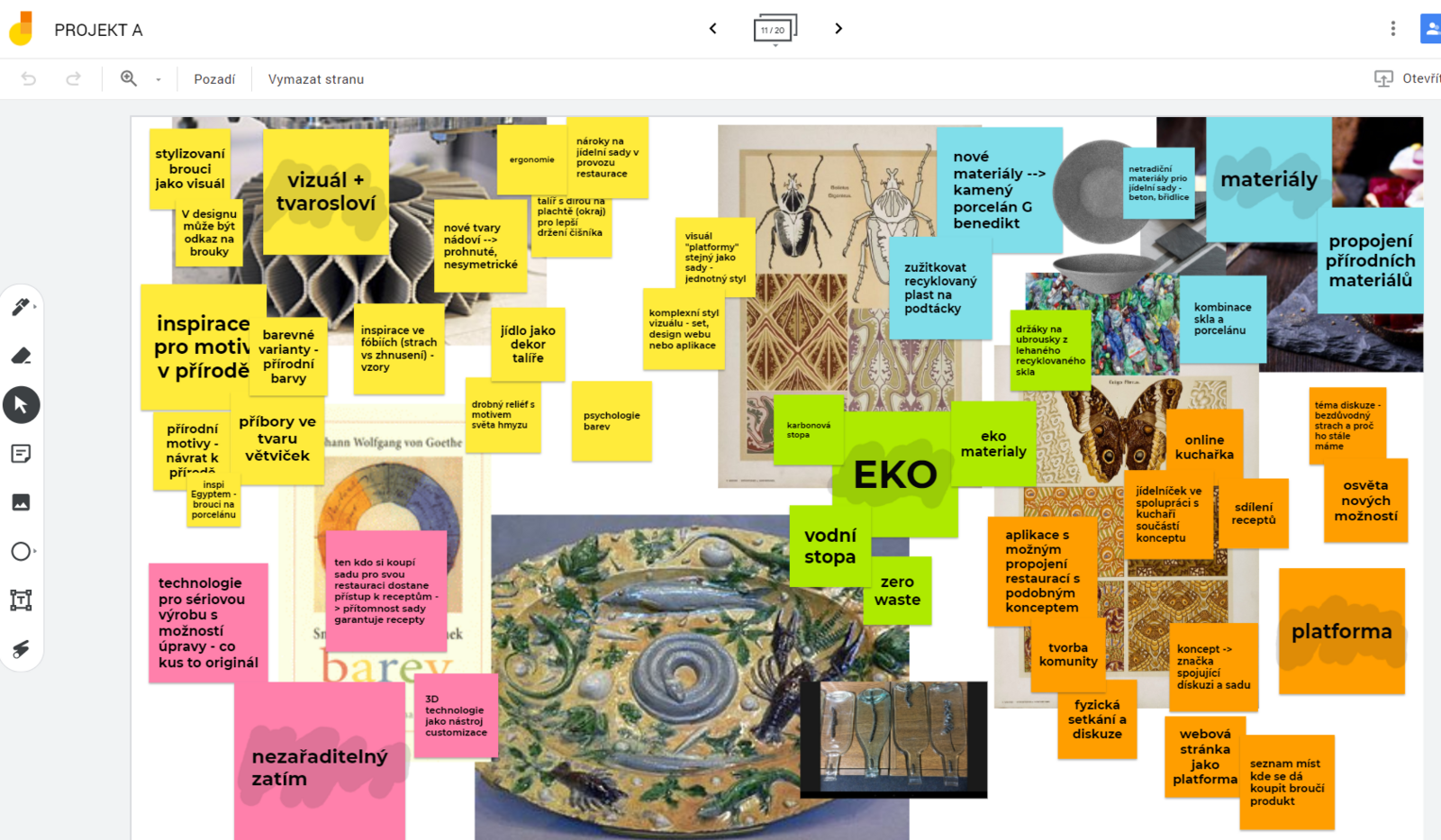Insert an image using sidebar icon

coord(21,502)
